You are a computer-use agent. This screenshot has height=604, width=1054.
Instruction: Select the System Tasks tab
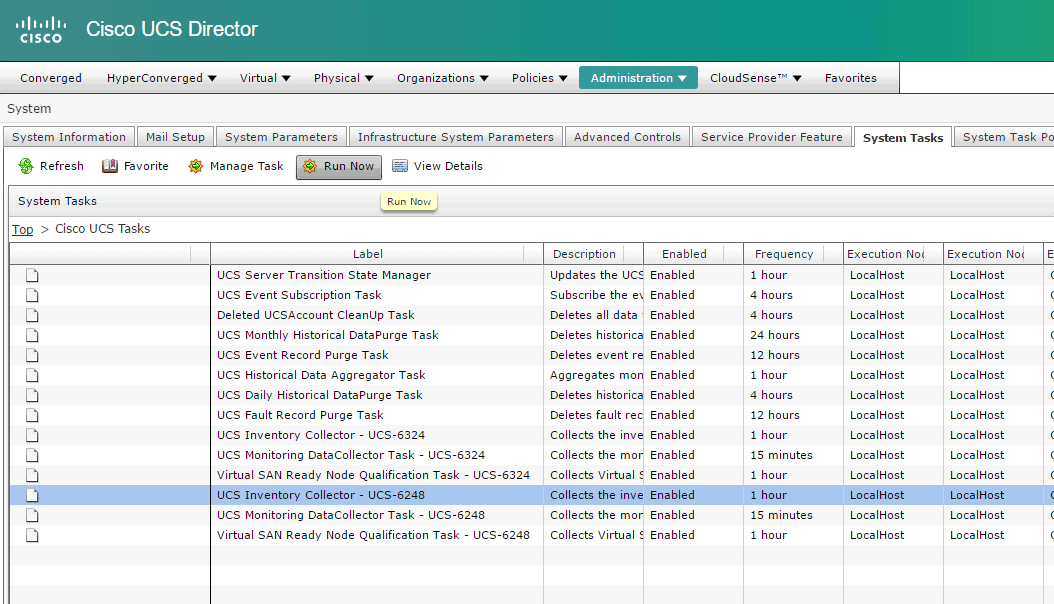(903, 137)
